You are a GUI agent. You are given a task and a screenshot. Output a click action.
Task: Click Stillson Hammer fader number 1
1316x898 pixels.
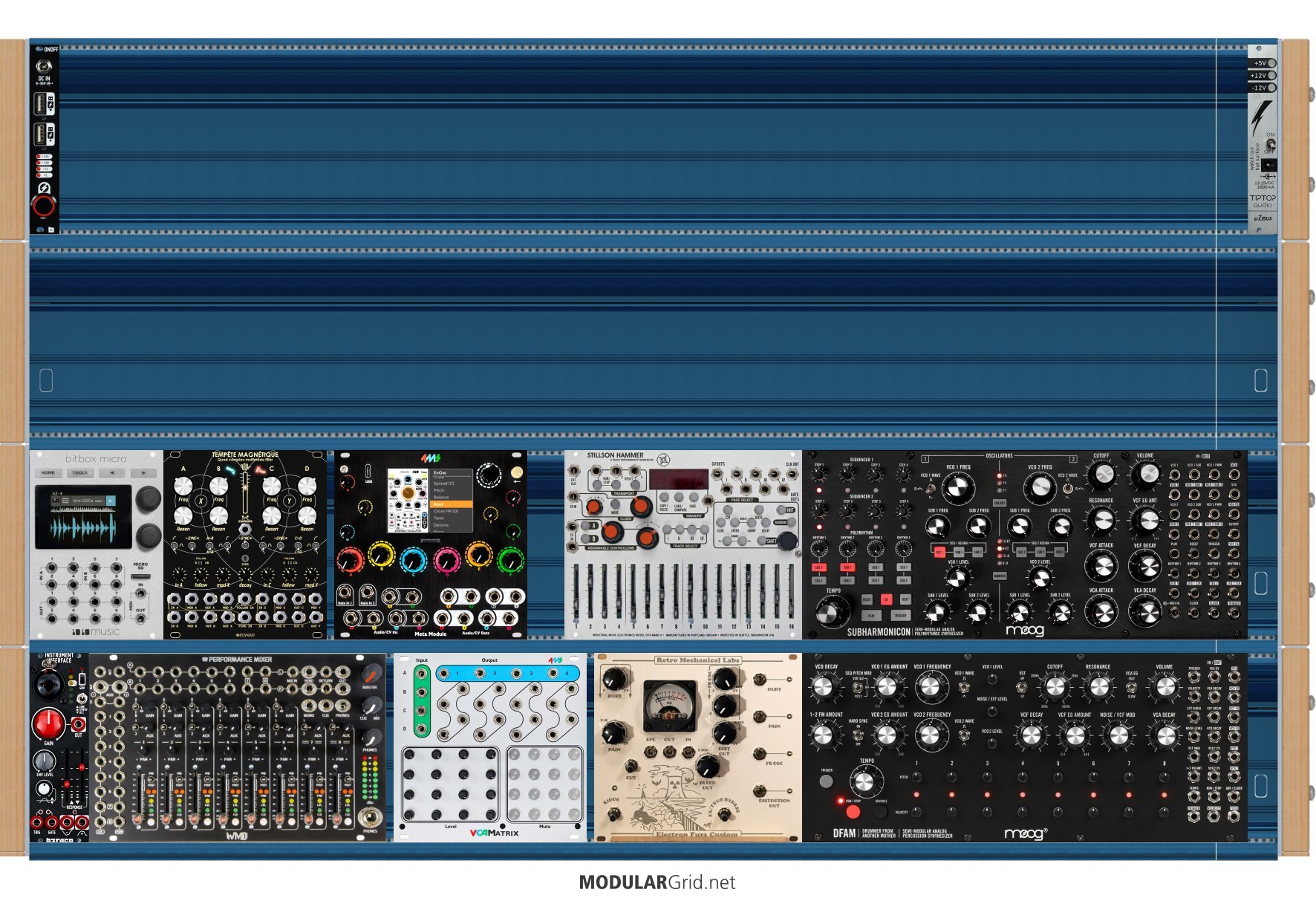click(x=576, y=594)
